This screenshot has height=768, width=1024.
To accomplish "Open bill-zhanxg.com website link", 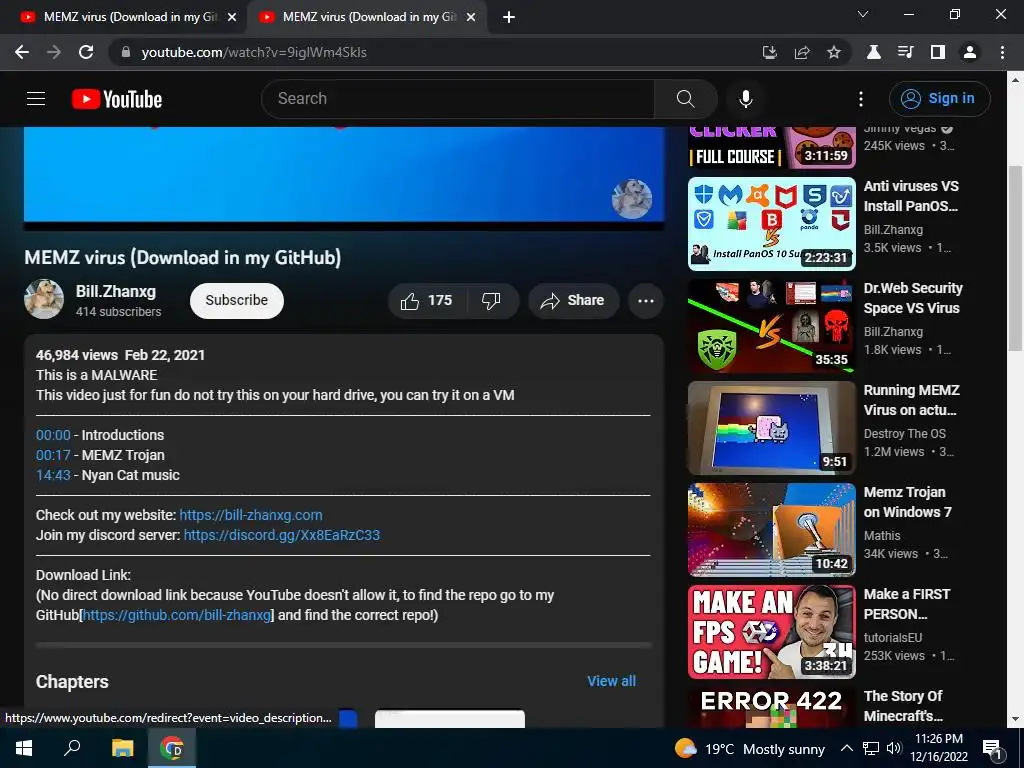I will pyautogui.click(x=251, y=515).
